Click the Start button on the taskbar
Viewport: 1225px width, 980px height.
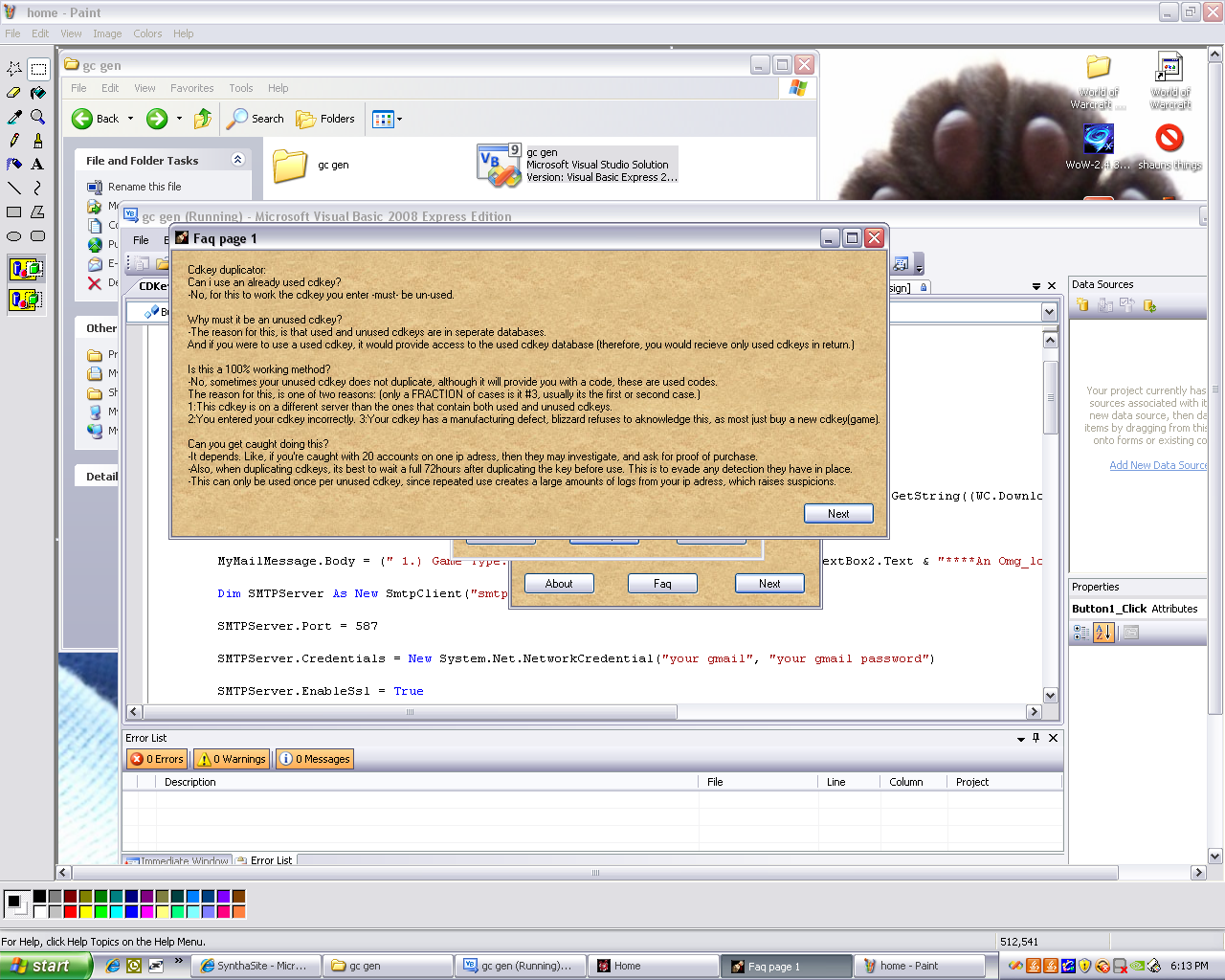(x=45, y=966)
